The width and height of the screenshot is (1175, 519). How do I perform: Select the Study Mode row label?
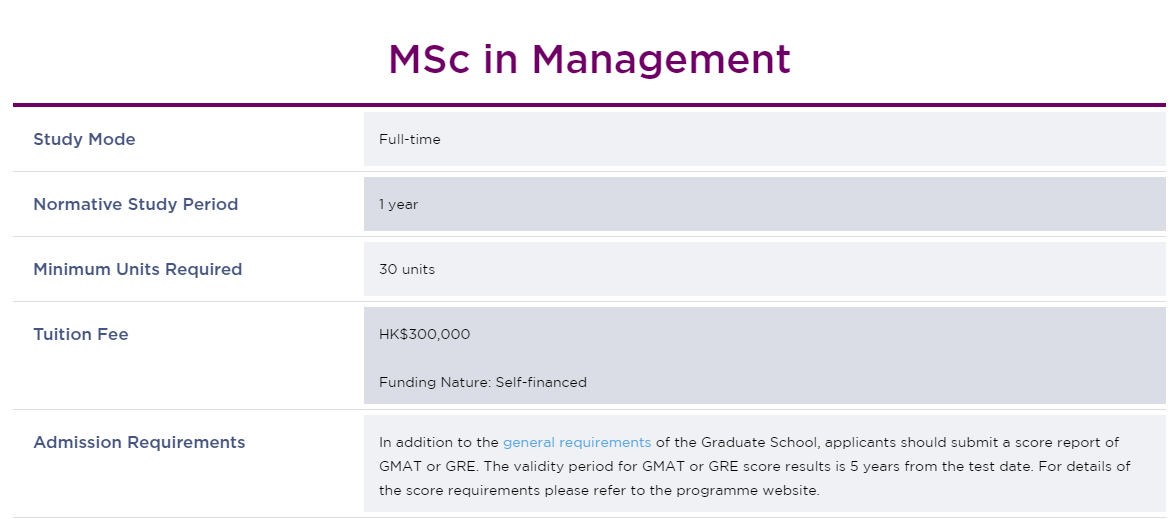84,139
